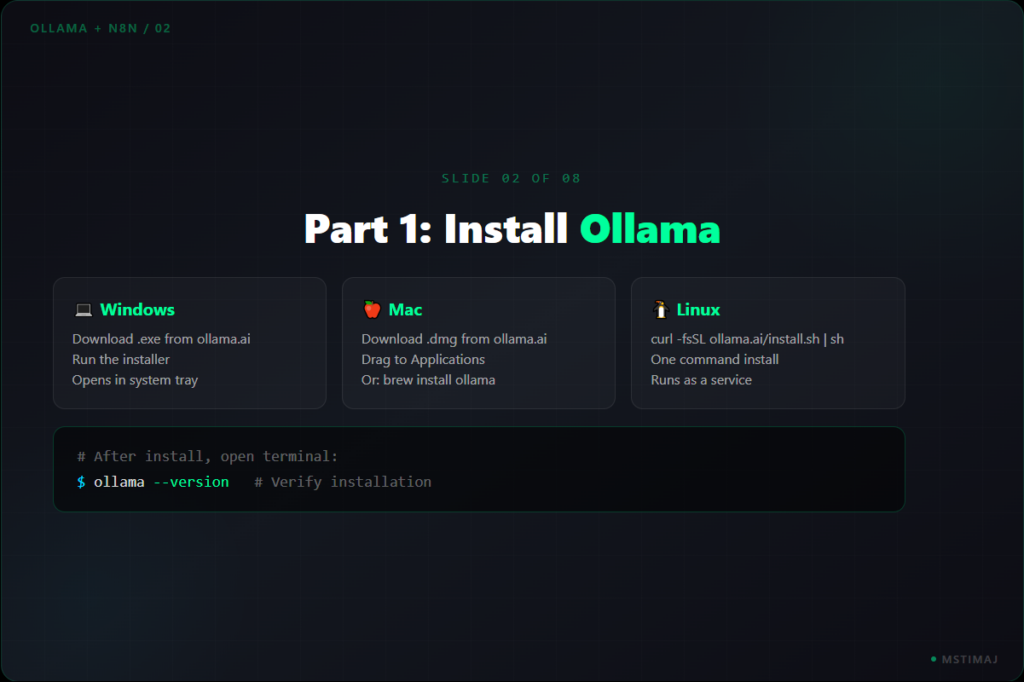Click '# Verify installation' comment

point(343,482)
